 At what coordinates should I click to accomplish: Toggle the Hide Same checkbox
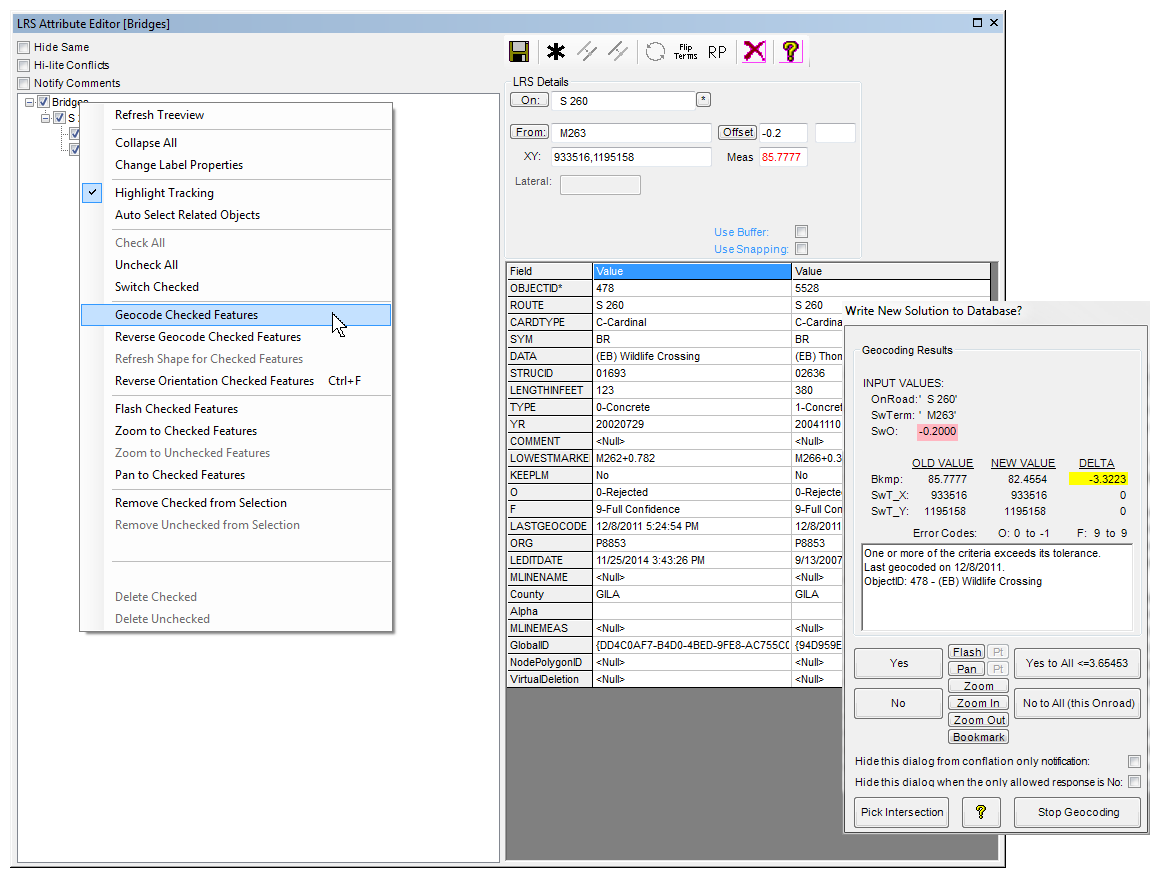(24, 47)
